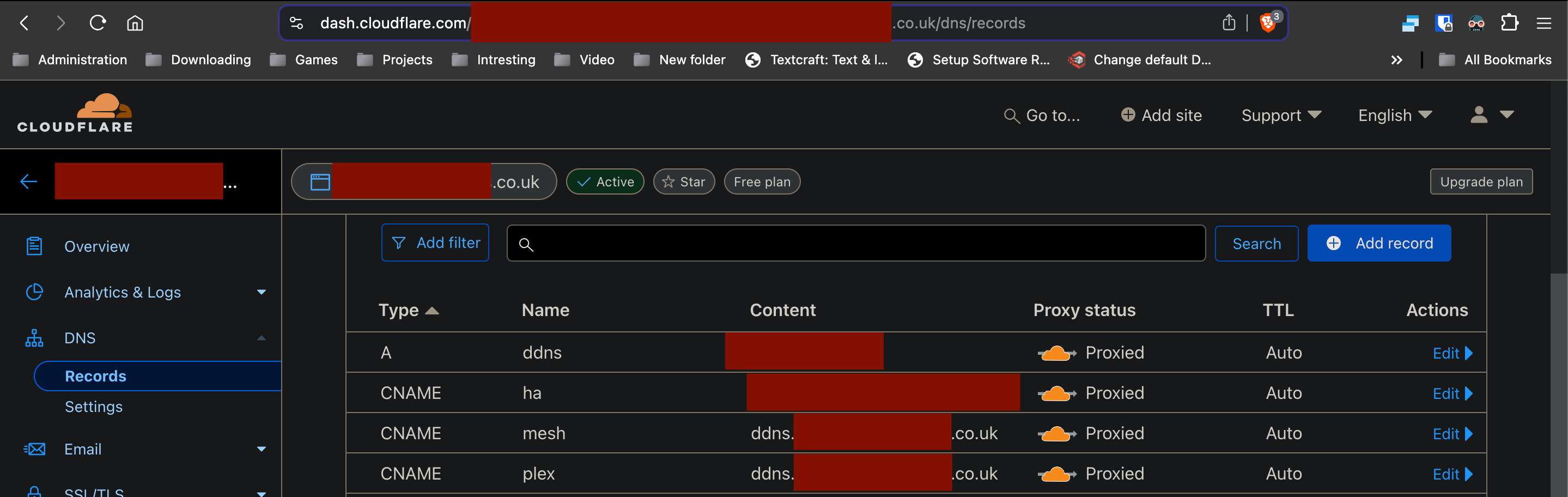Screen dimensions: 1568x497
Task: Show hidden bookmarks with the double chevron
Action: pyautogui.click(x=1396, y=60)
